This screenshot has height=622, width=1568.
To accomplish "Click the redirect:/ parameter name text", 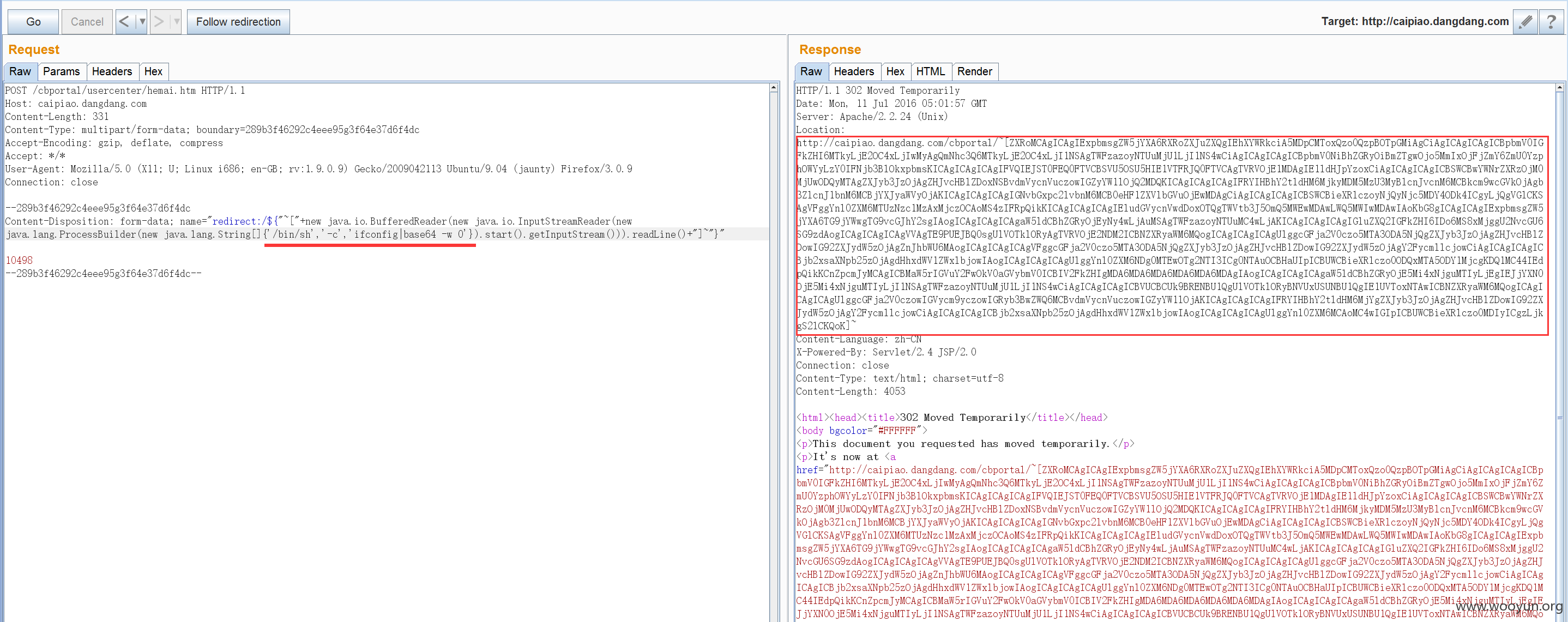I will [240, 221].
